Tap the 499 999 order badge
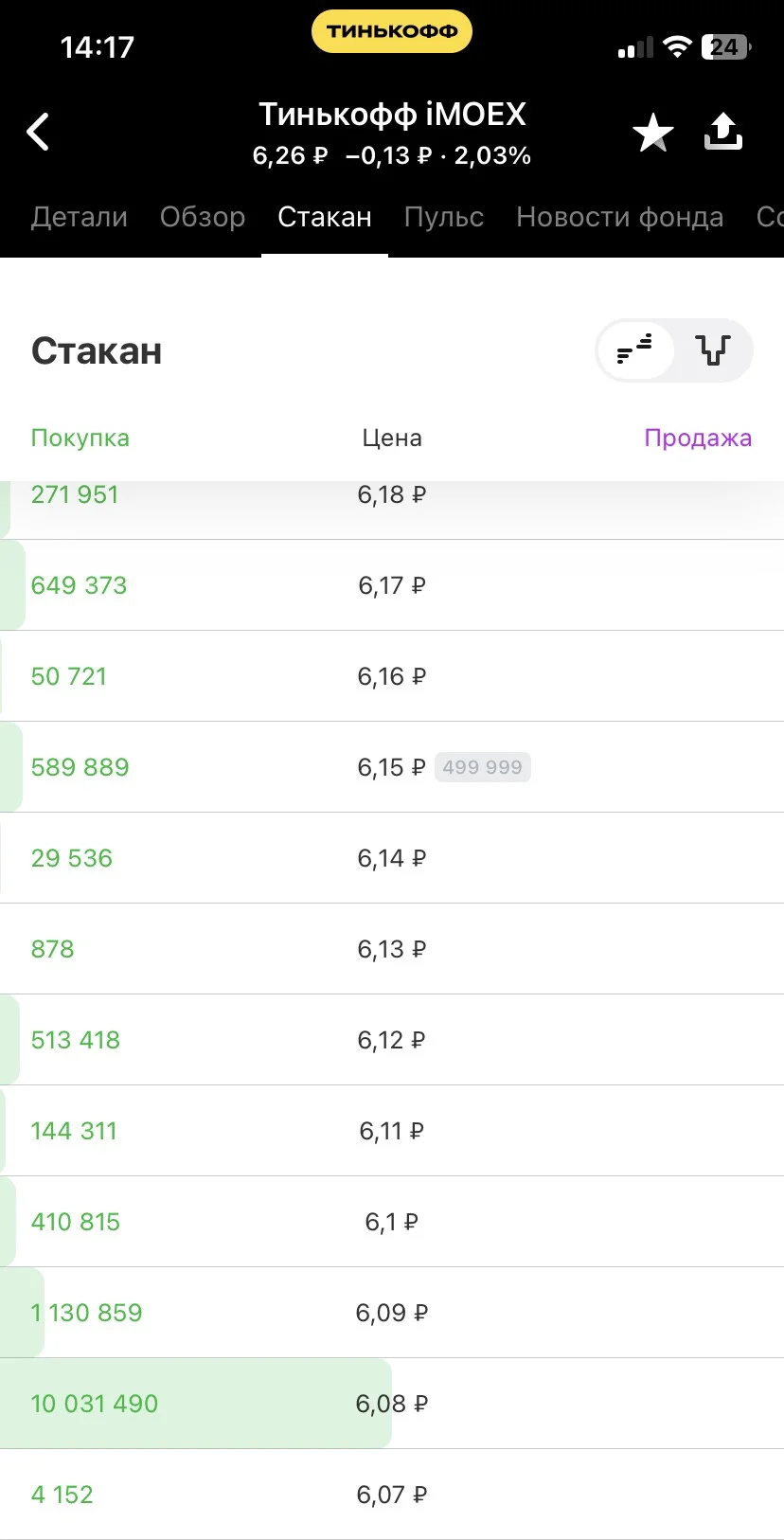This screenshot has width=784, height=1540. 483,767
